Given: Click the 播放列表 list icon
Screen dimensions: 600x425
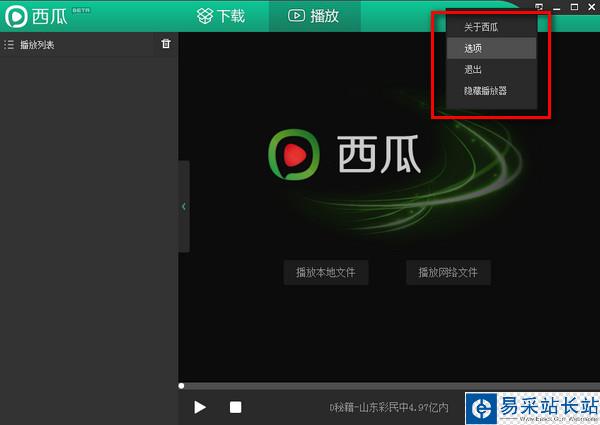Looking at the screenshot, I should [x=9, y=45].
